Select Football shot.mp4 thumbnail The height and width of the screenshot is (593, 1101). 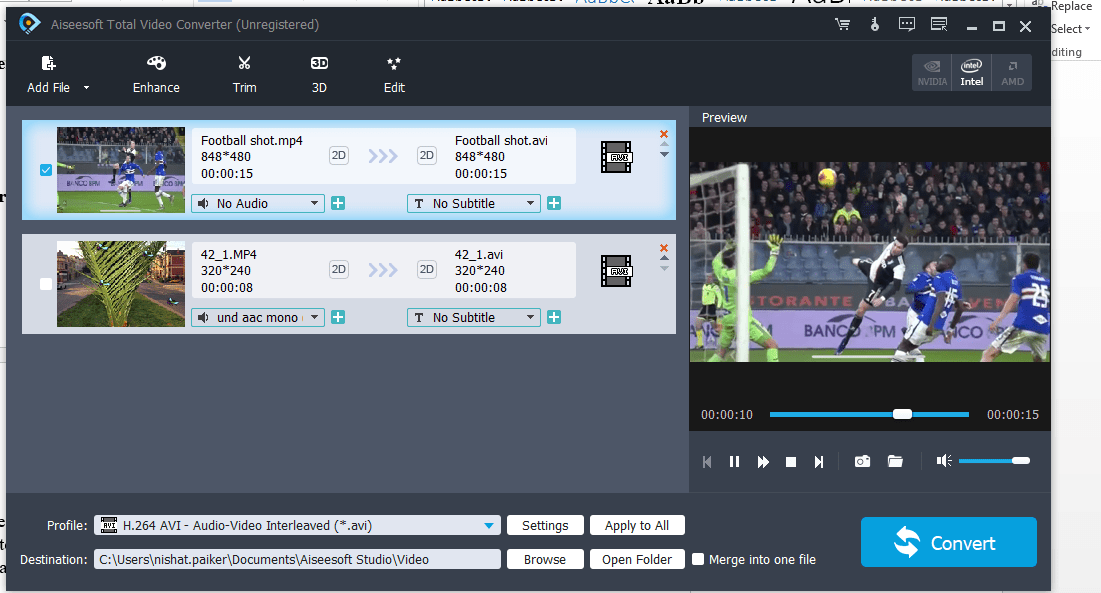coord(121,170)
